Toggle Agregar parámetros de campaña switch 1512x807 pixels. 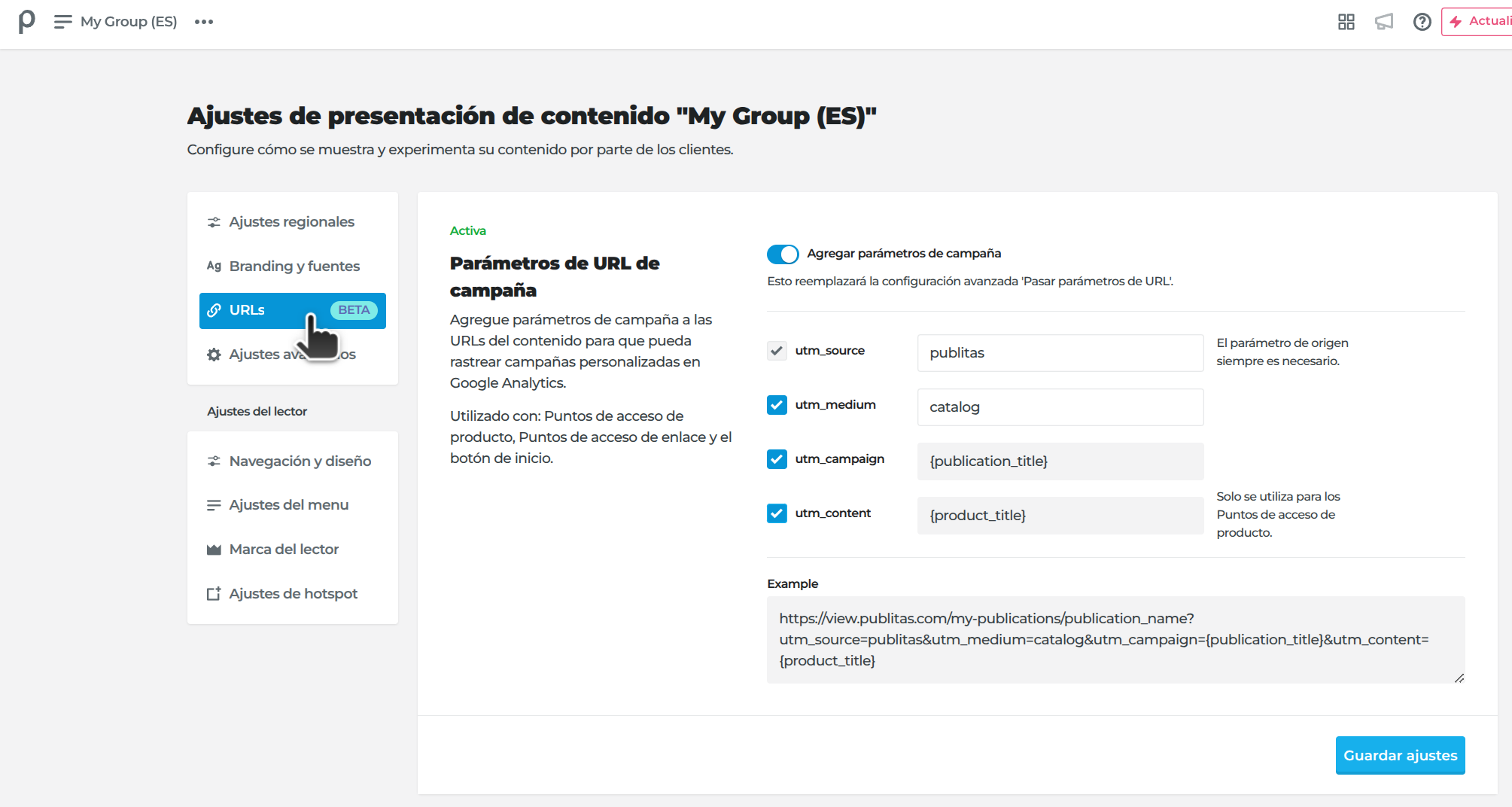click(783, 254)
